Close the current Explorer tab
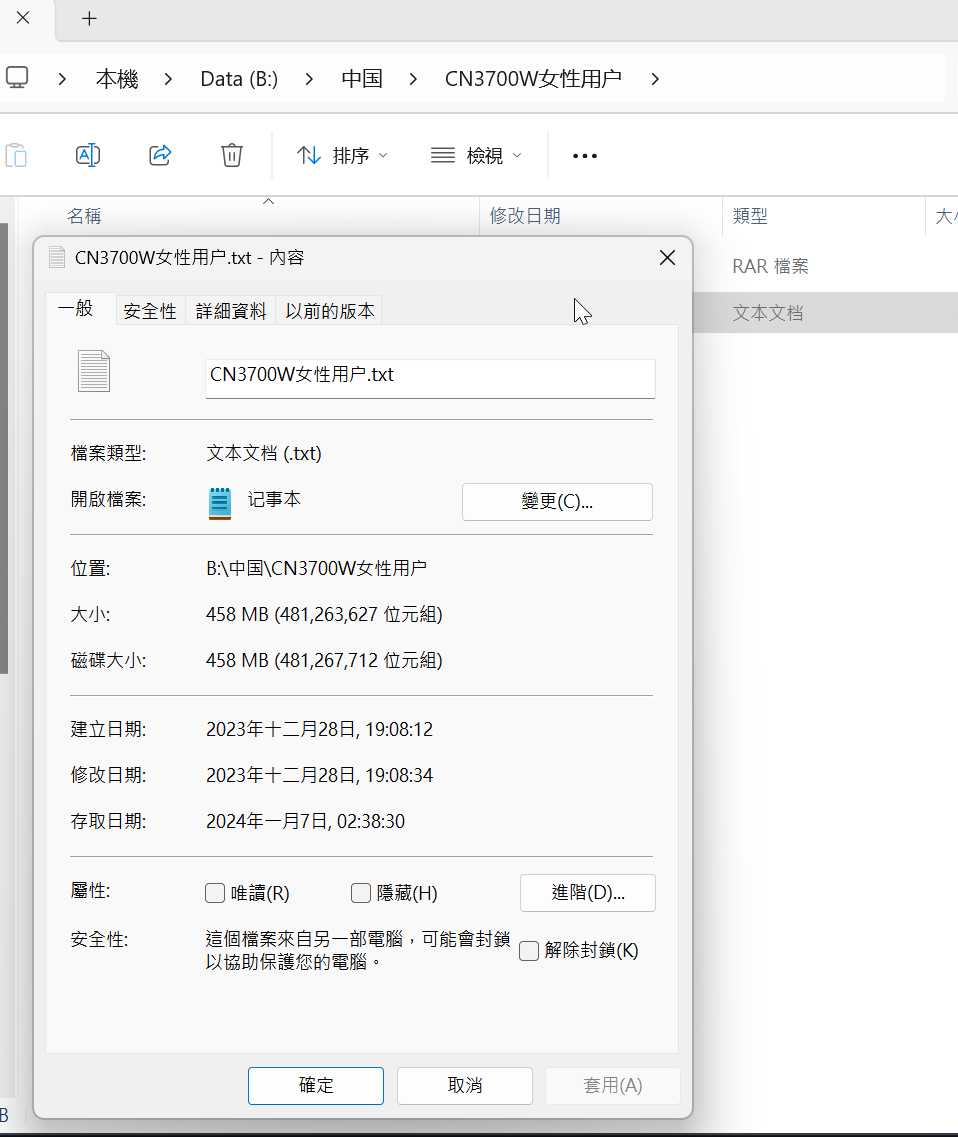This screenshot has height=1137, width=958. pos(23,17)
